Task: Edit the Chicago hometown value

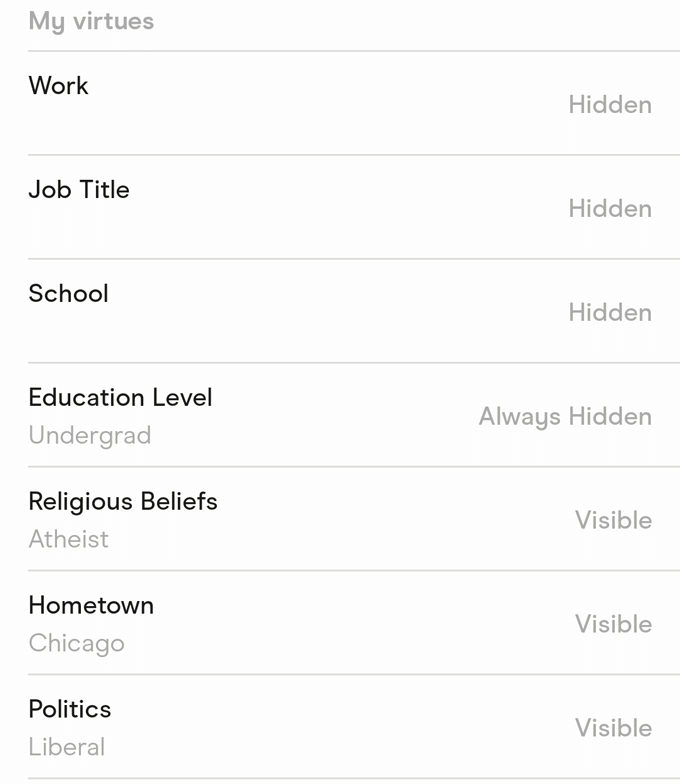Action: point(76,644)
